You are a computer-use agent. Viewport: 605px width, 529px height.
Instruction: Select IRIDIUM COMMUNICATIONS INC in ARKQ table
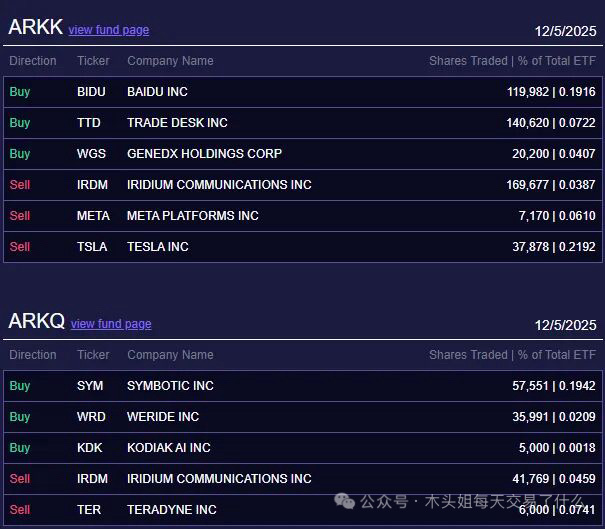[219, 479]
